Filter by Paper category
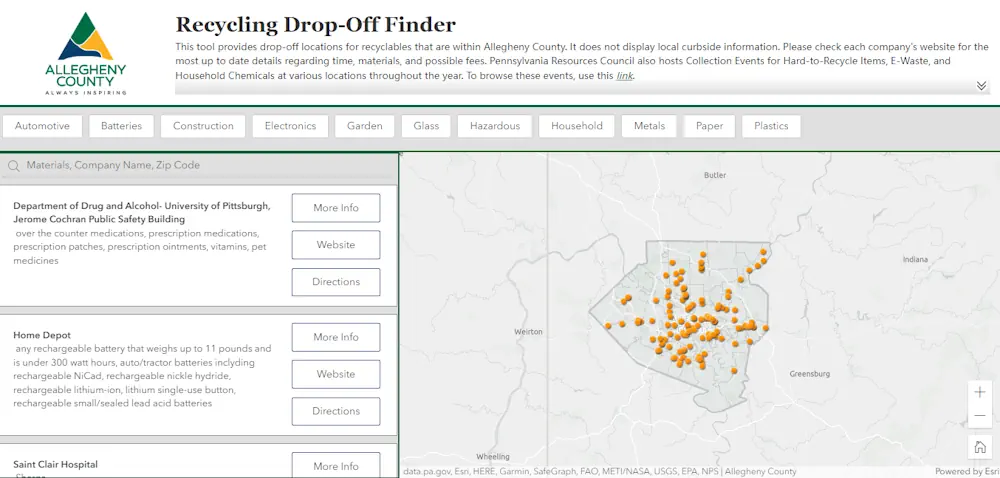This screenshot has width=1000, height=478. click(709, 126)
